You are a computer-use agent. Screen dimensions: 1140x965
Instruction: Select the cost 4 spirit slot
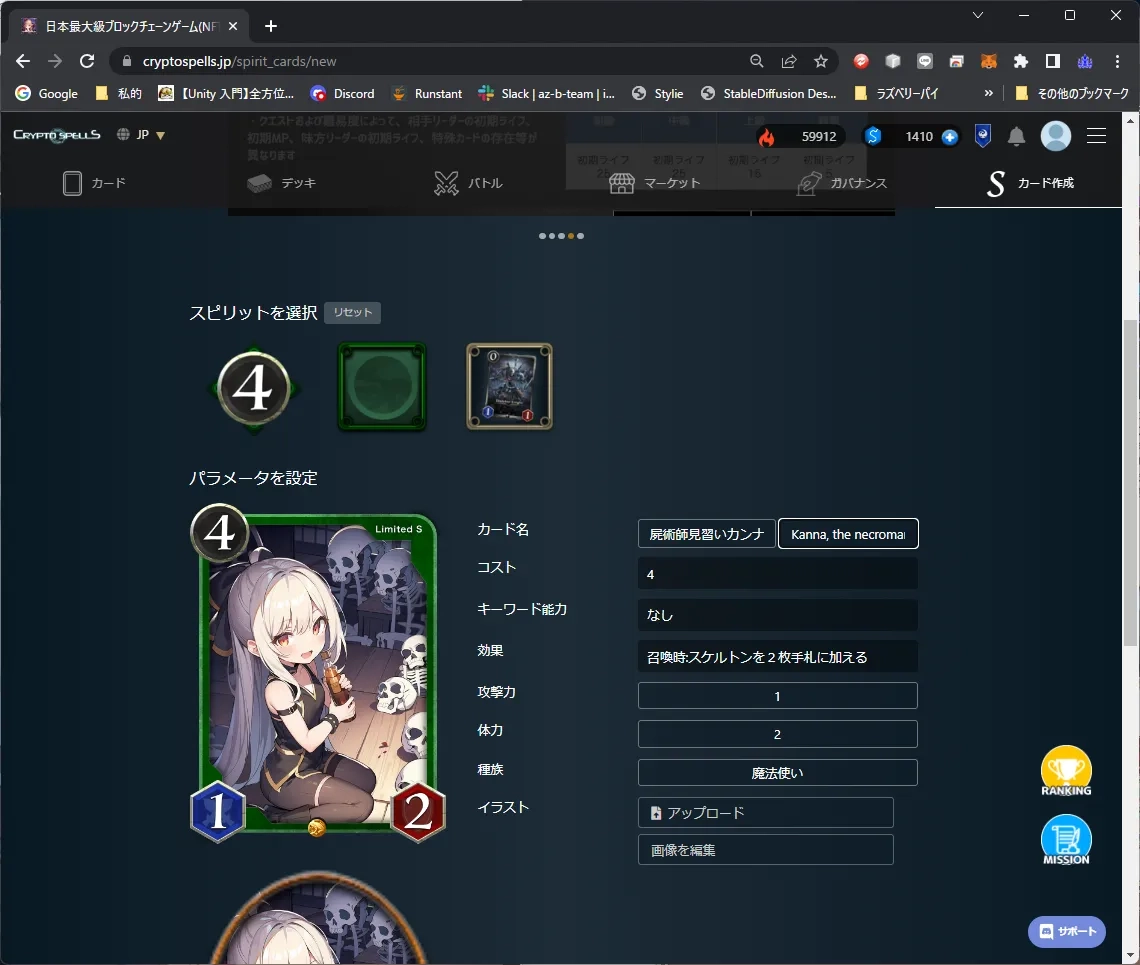(252, 388)
